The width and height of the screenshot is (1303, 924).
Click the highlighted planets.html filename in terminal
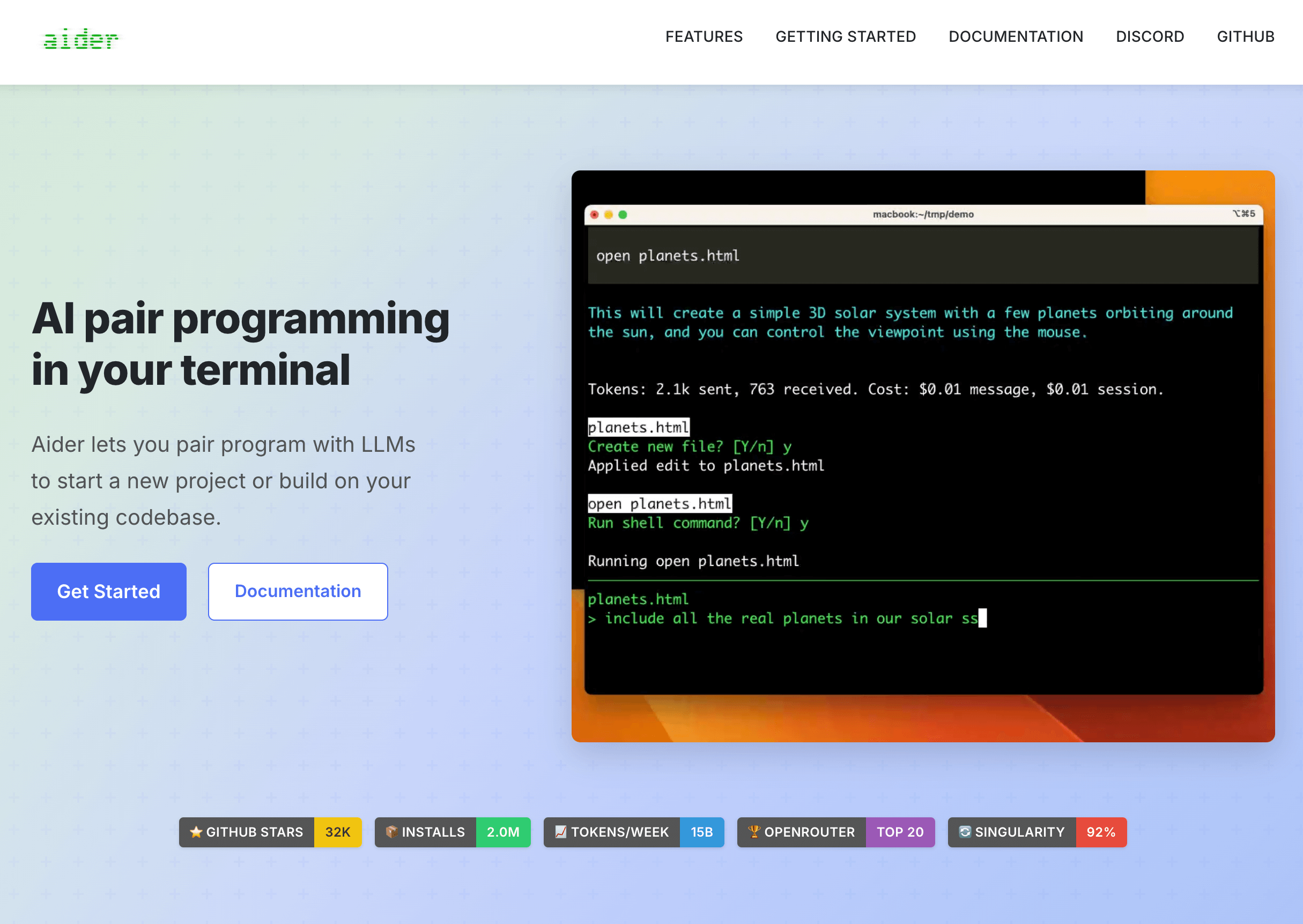click(x=638, y=427)
